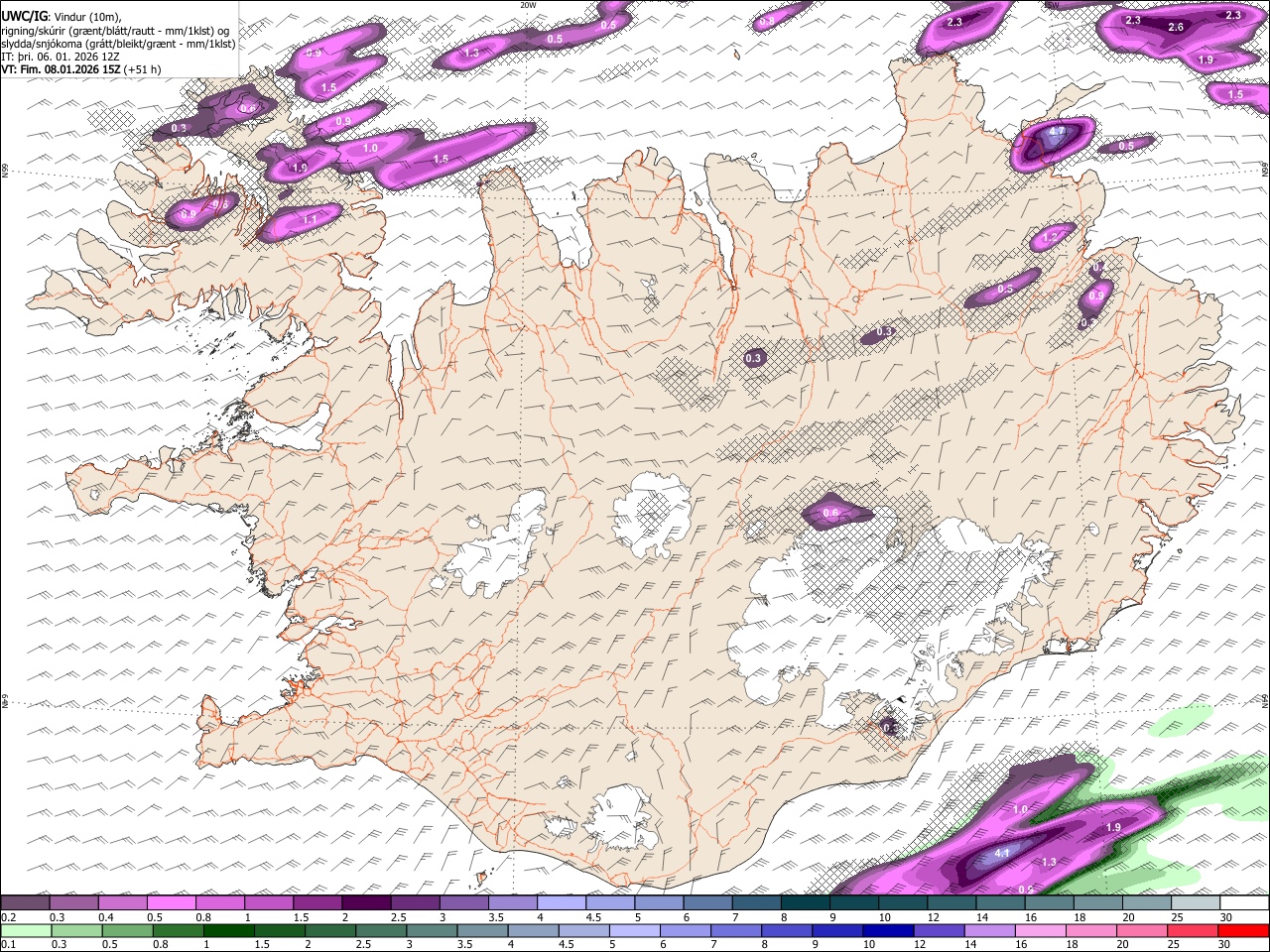Pick the darkest green rain scale swatch
This screenshot has height=952, width=1270.
(228, 930)
